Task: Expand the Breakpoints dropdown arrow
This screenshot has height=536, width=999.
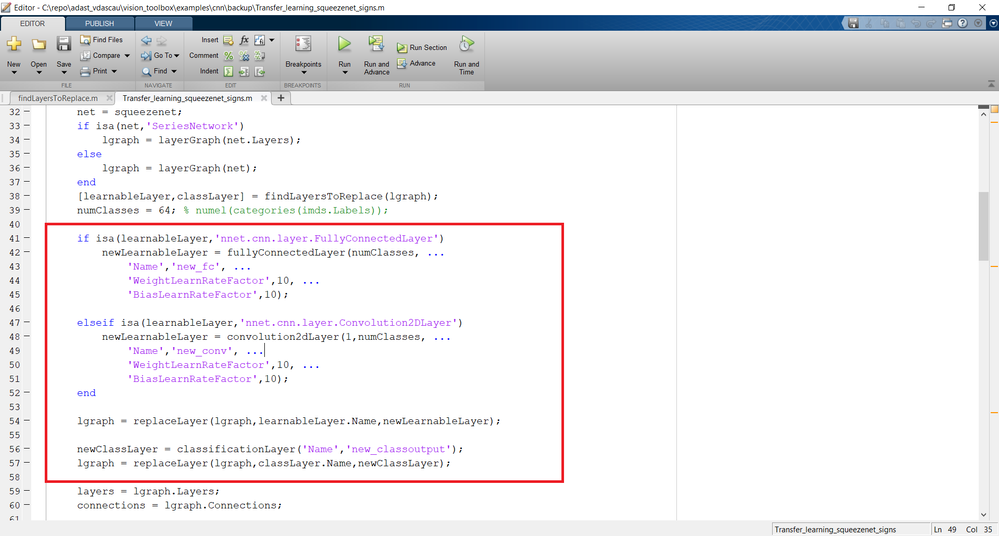Action: 303,73
